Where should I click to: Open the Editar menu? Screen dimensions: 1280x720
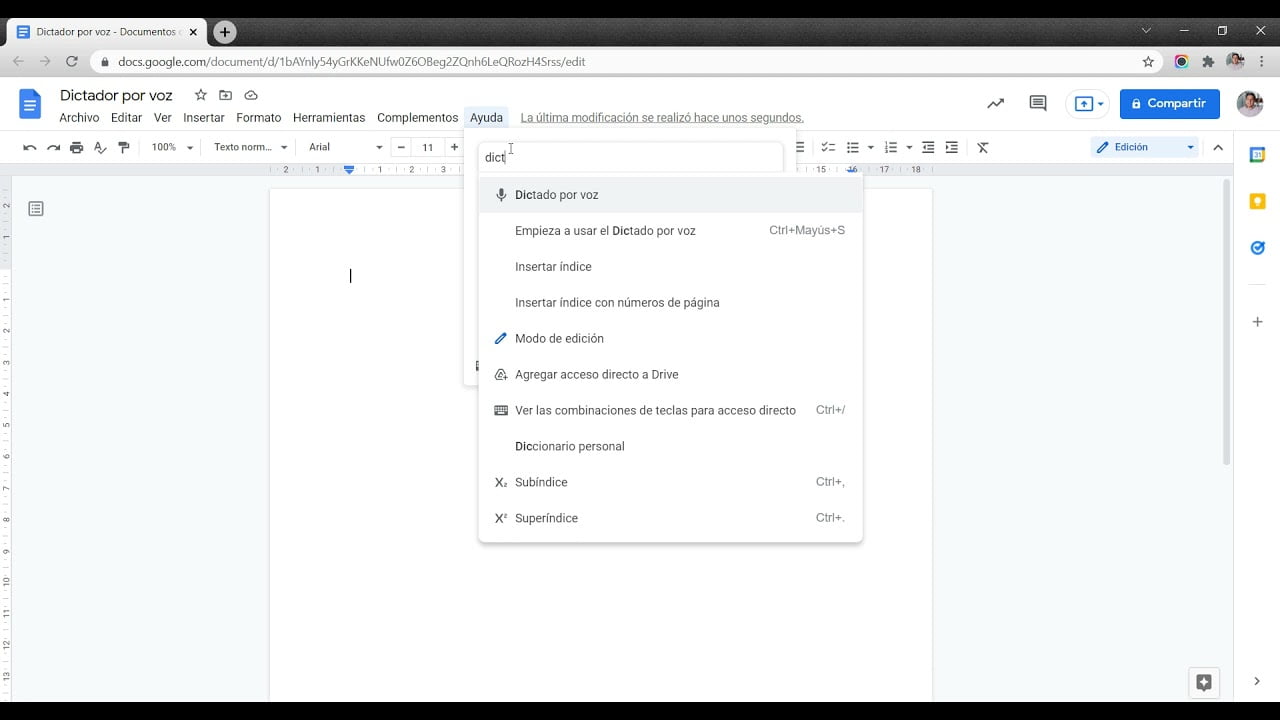(x=127, y=118)
